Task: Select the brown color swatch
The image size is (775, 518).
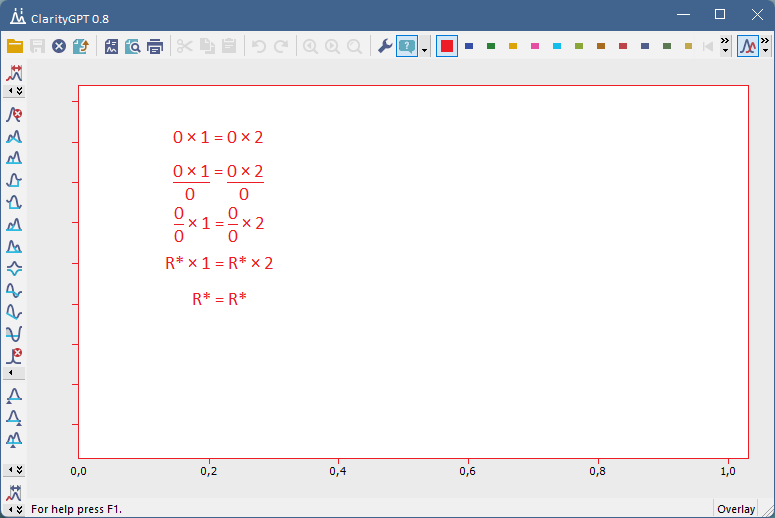Action: click(x=601, y=46)
